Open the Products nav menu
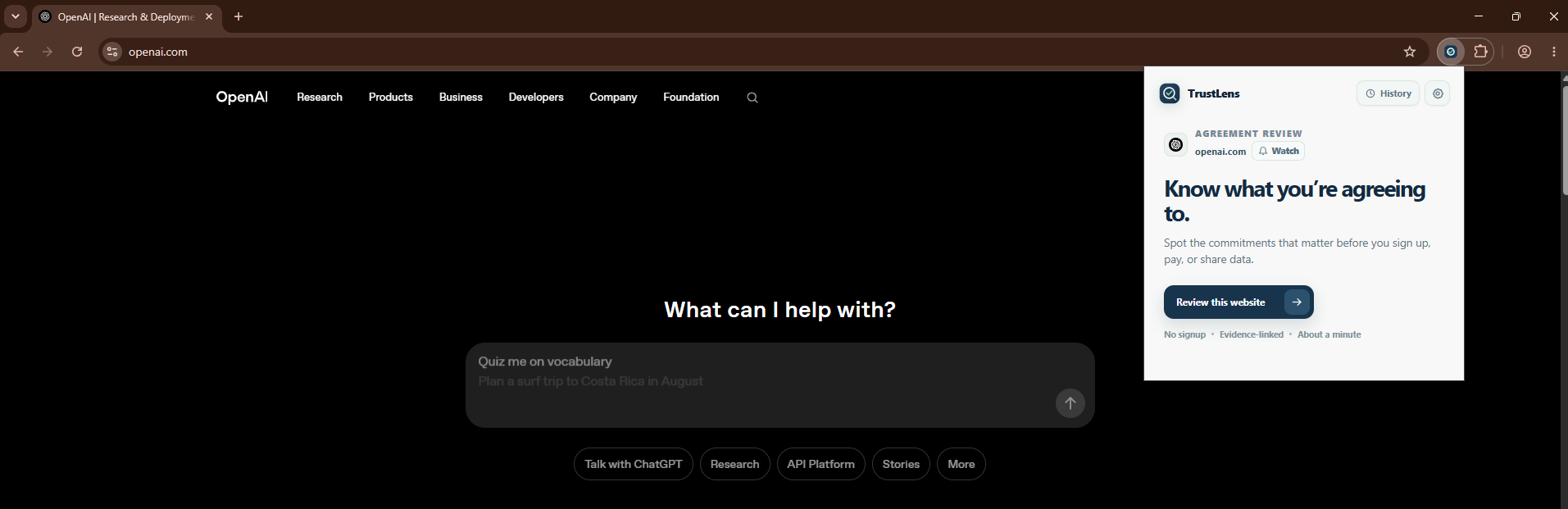 pyautogui.click(x=391, y=97)
